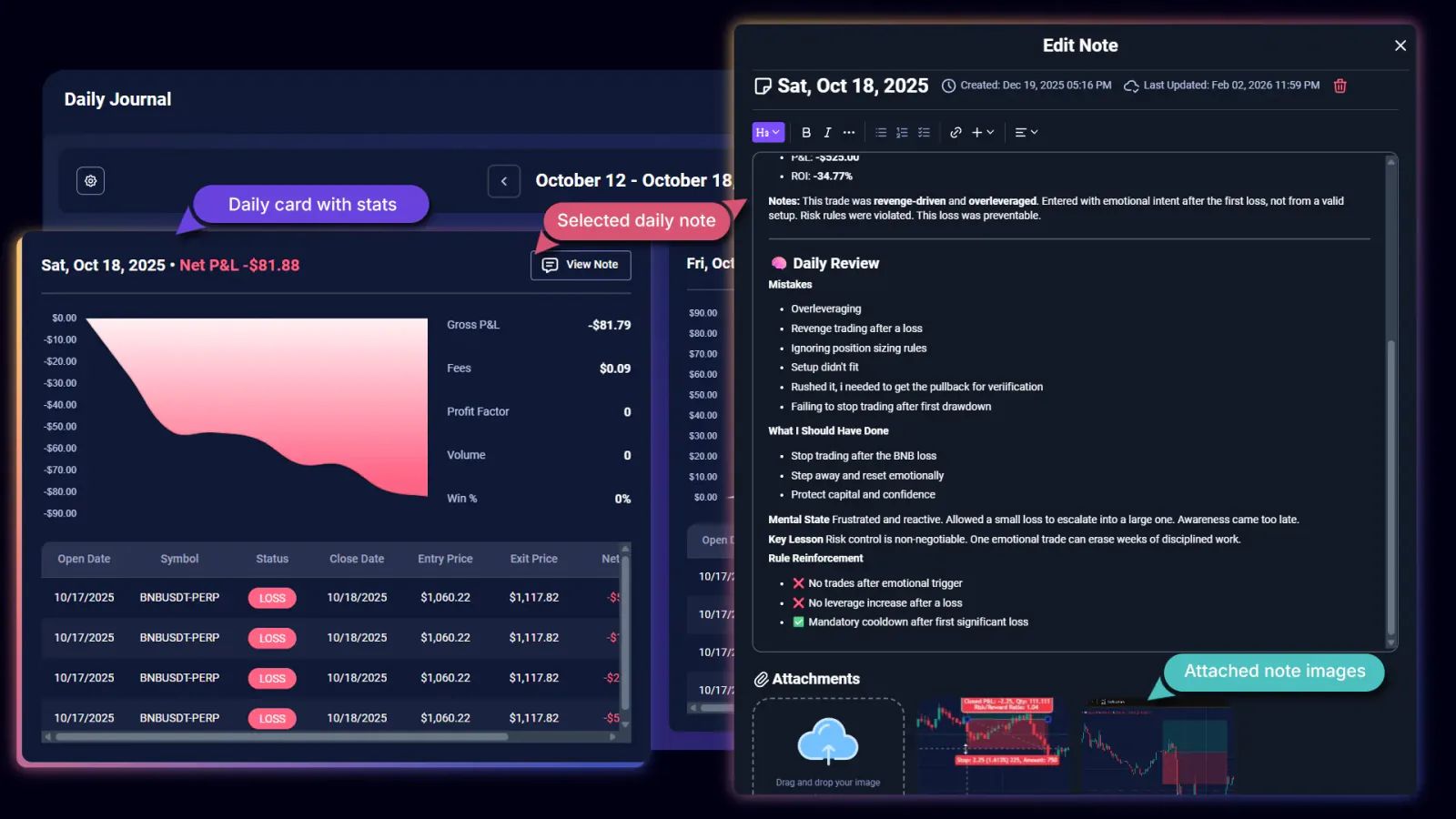Screen dimensions: 1456x819
Task: Apply italic formatting to note text
Action: click(x=827, y=132)
